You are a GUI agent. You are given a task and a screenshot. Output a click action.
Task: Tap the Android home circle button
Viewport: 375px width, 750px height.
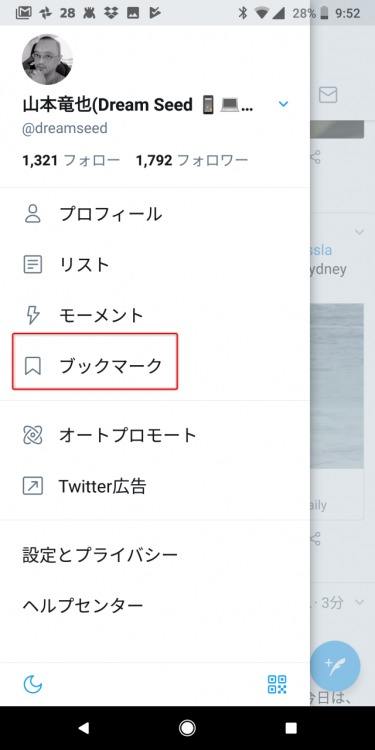click(187, 728)
